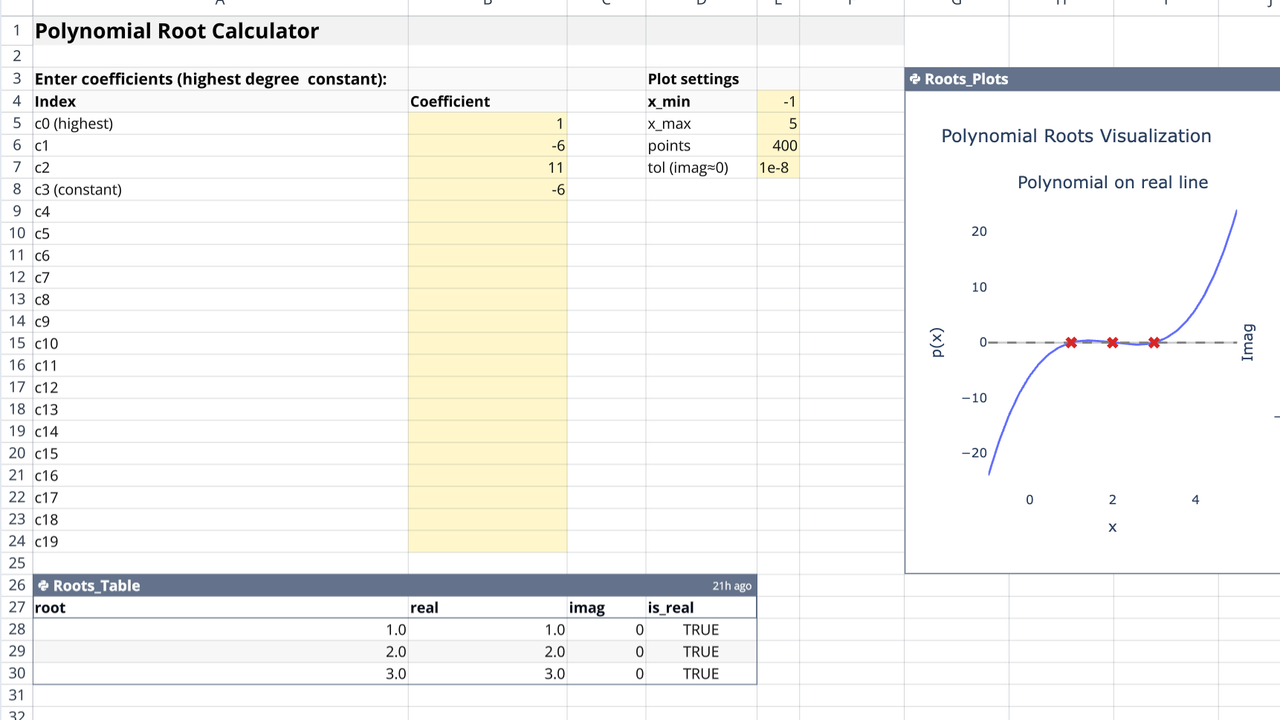Click the empty coefficient cell for c10
The height and width of the screenshot is (720, 1280).
pos(488,344)
